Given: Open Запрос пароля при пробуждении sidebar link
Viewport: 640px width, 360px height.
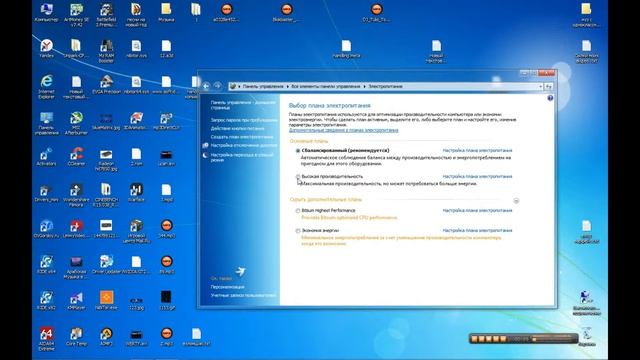Looking at the screenshot, I should 244,120.
